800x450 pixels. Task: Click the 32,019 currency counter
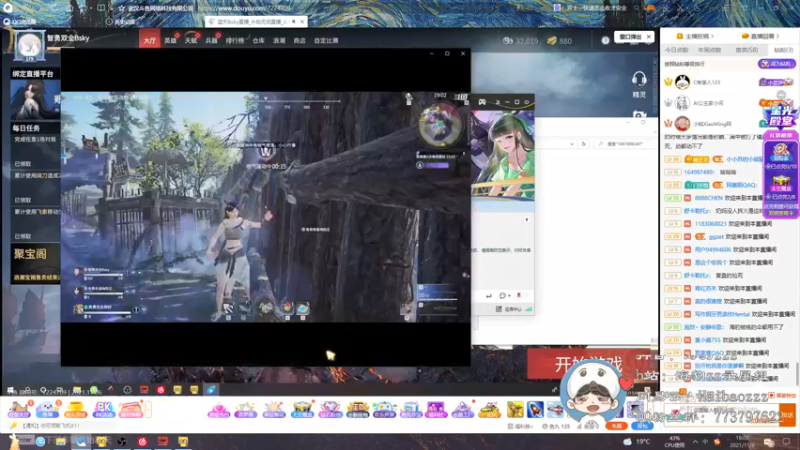520,41
